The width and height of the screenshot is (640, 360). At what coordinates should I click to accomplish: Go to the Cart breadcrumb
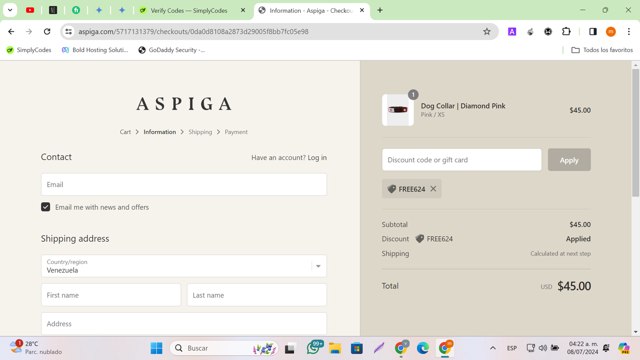point(125,132)
